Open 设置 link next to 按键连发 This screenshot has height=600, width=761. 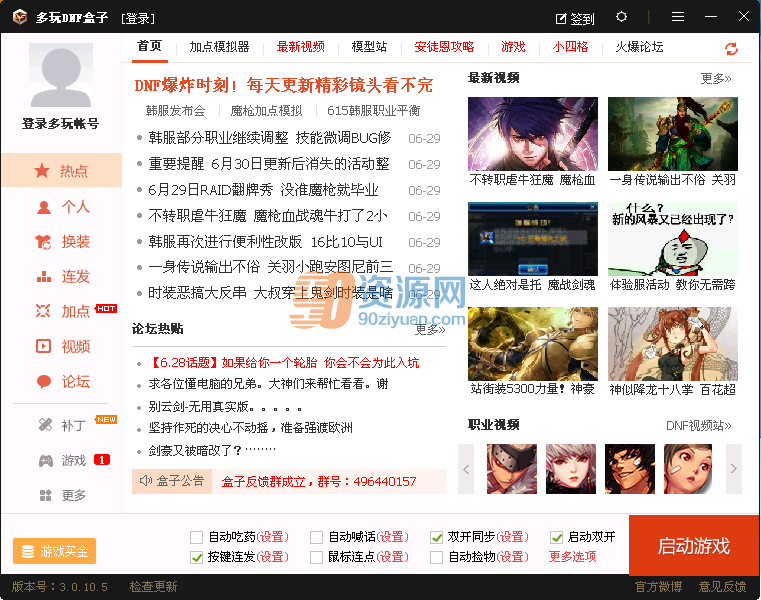tap(272, 557)
